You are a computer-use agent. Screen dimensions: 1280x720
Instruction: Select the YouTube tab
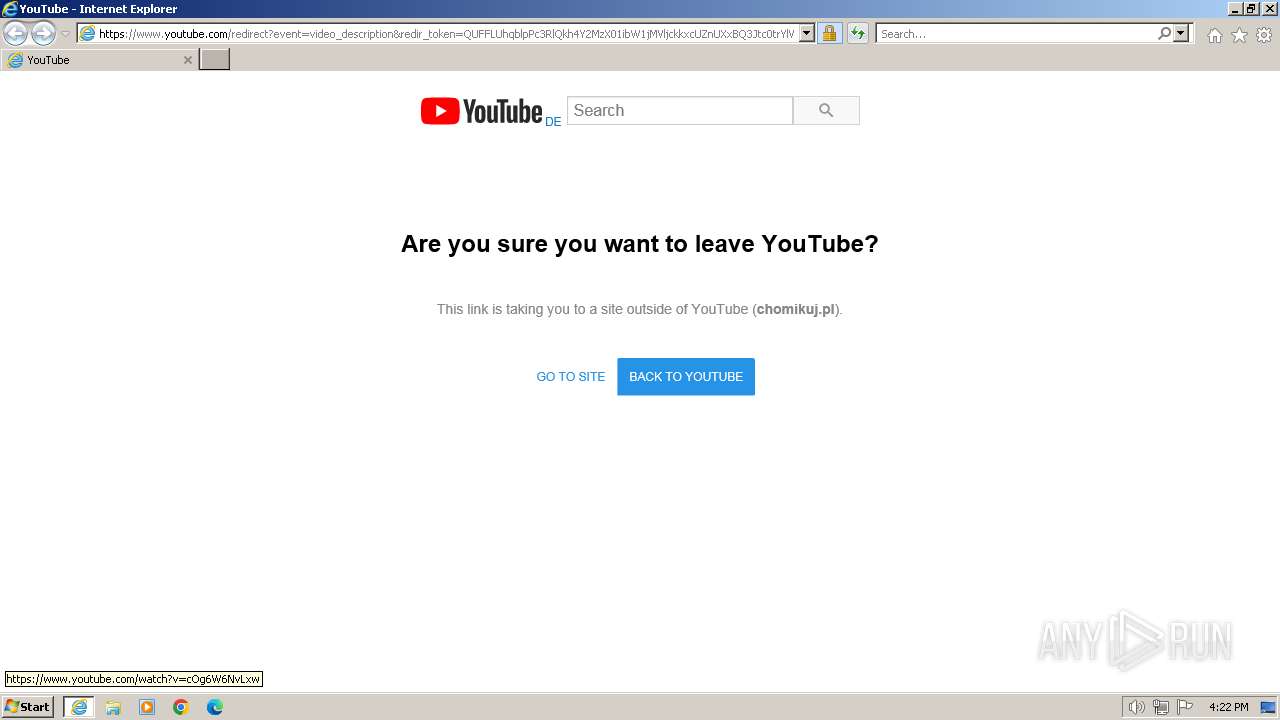click(x=99, y=60)
